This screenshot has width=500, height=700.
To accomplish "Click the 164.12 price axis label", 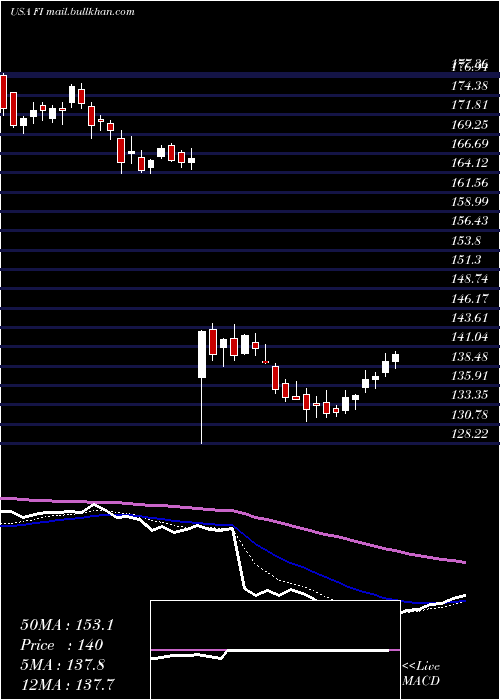I will click(470, 163).
